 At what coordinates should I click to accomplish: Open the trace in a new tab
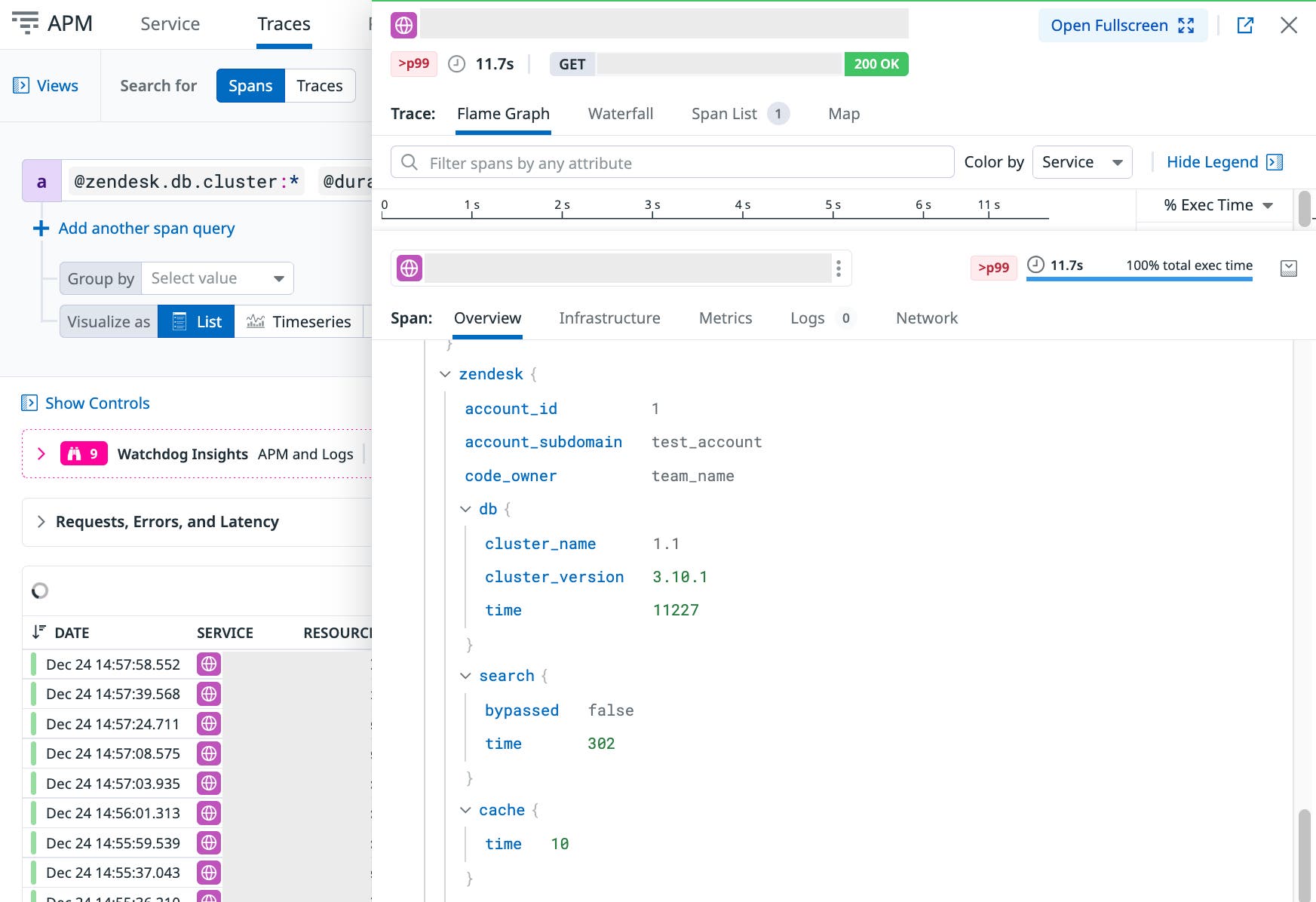(1245, 25)
